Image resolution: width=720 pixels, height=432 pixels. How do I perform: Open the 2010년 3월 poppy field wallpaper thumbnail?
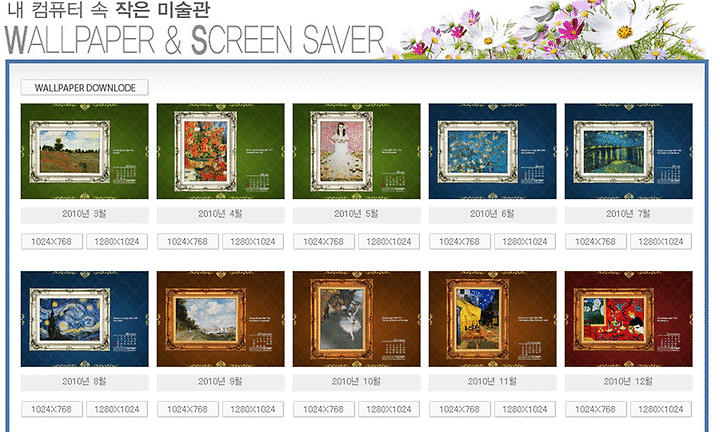coord(84,151)
